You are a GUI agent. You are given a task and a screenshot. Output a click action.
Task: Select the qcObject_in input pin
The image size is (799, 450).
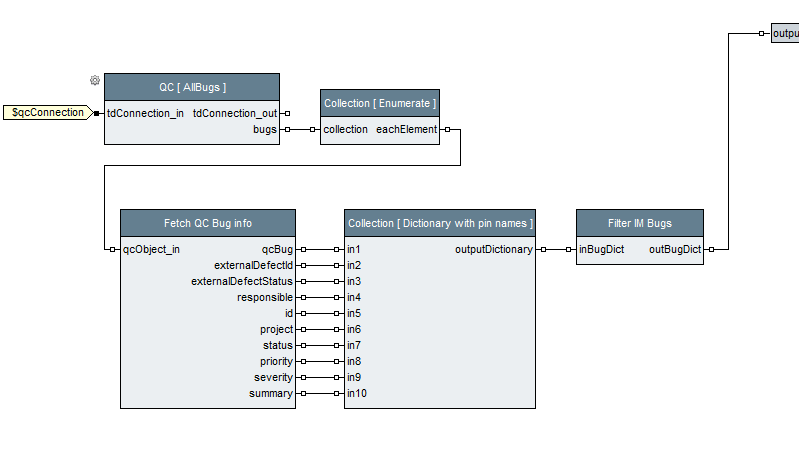click(x=151, y=249)
